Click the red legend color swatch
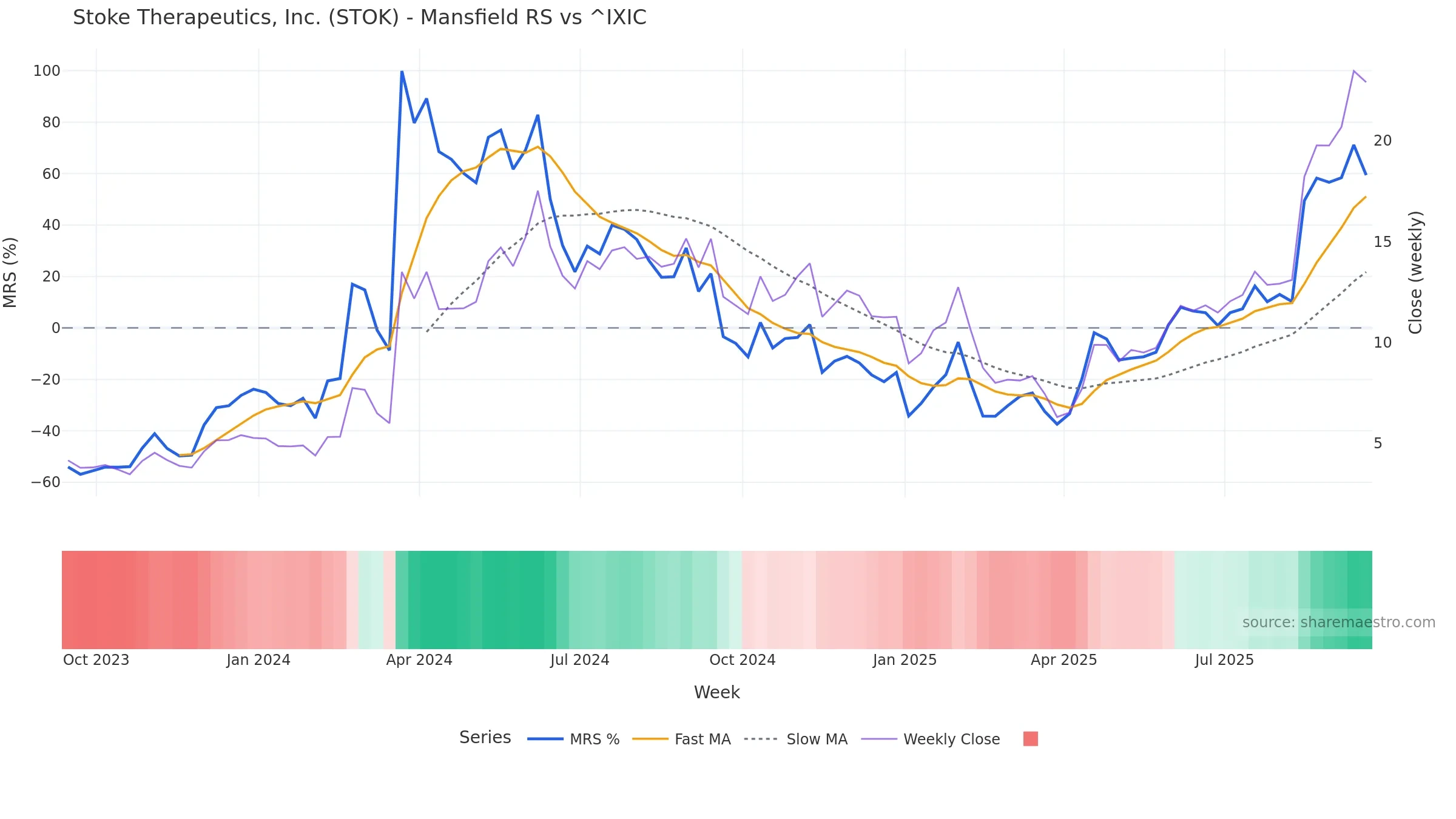This screenshot has height=819, width=1456. (1030, 738)
